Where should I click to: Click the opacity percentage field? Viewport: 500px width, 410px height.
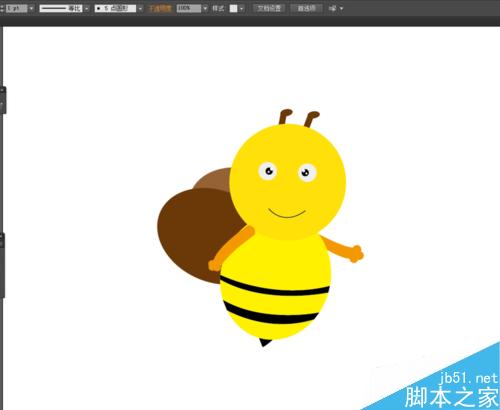(x=189, y=8)
